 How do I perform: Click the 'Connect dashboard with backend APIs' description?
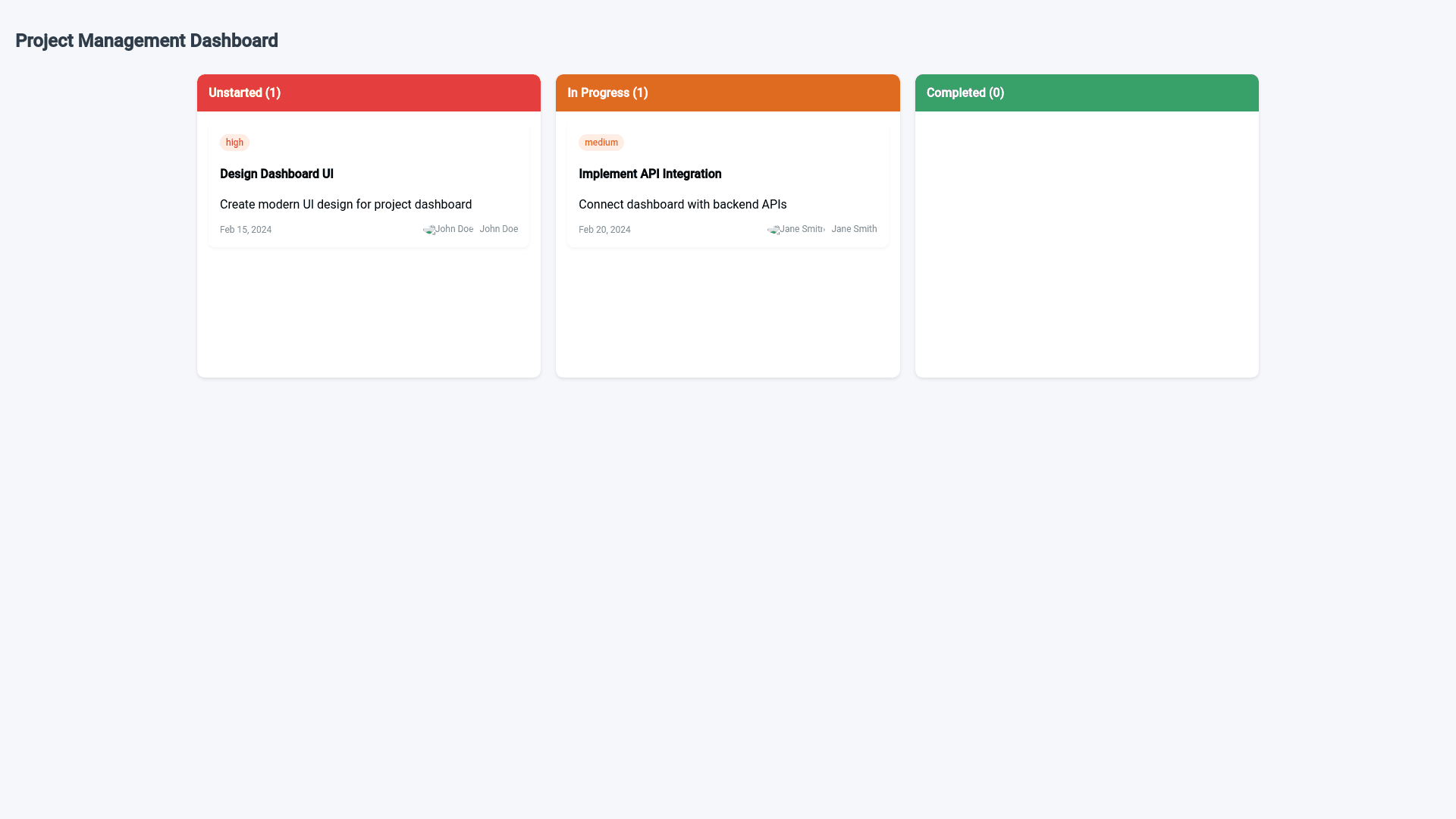682,205
